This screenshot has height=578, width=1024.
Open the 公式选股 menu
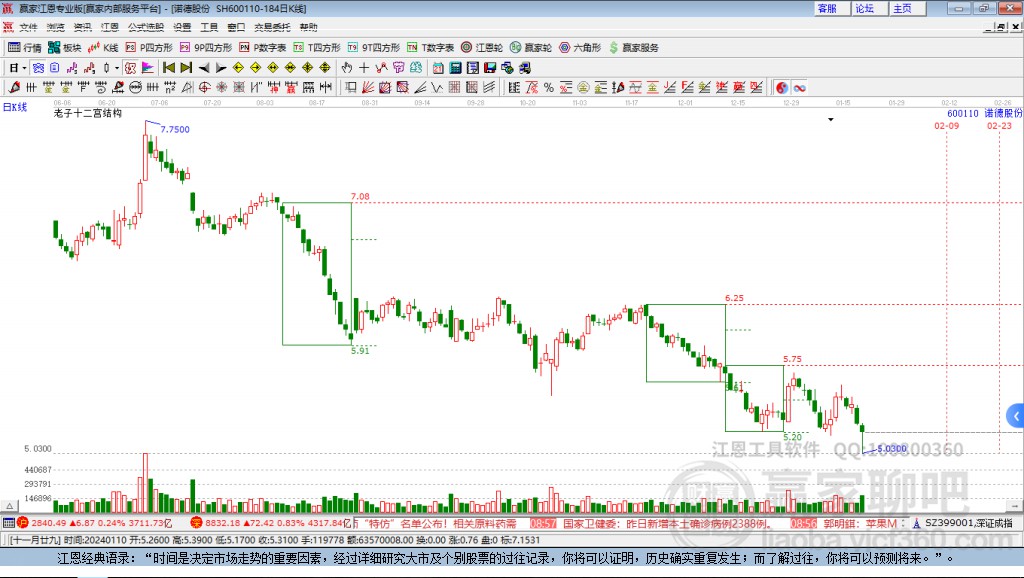click(146, 27)
